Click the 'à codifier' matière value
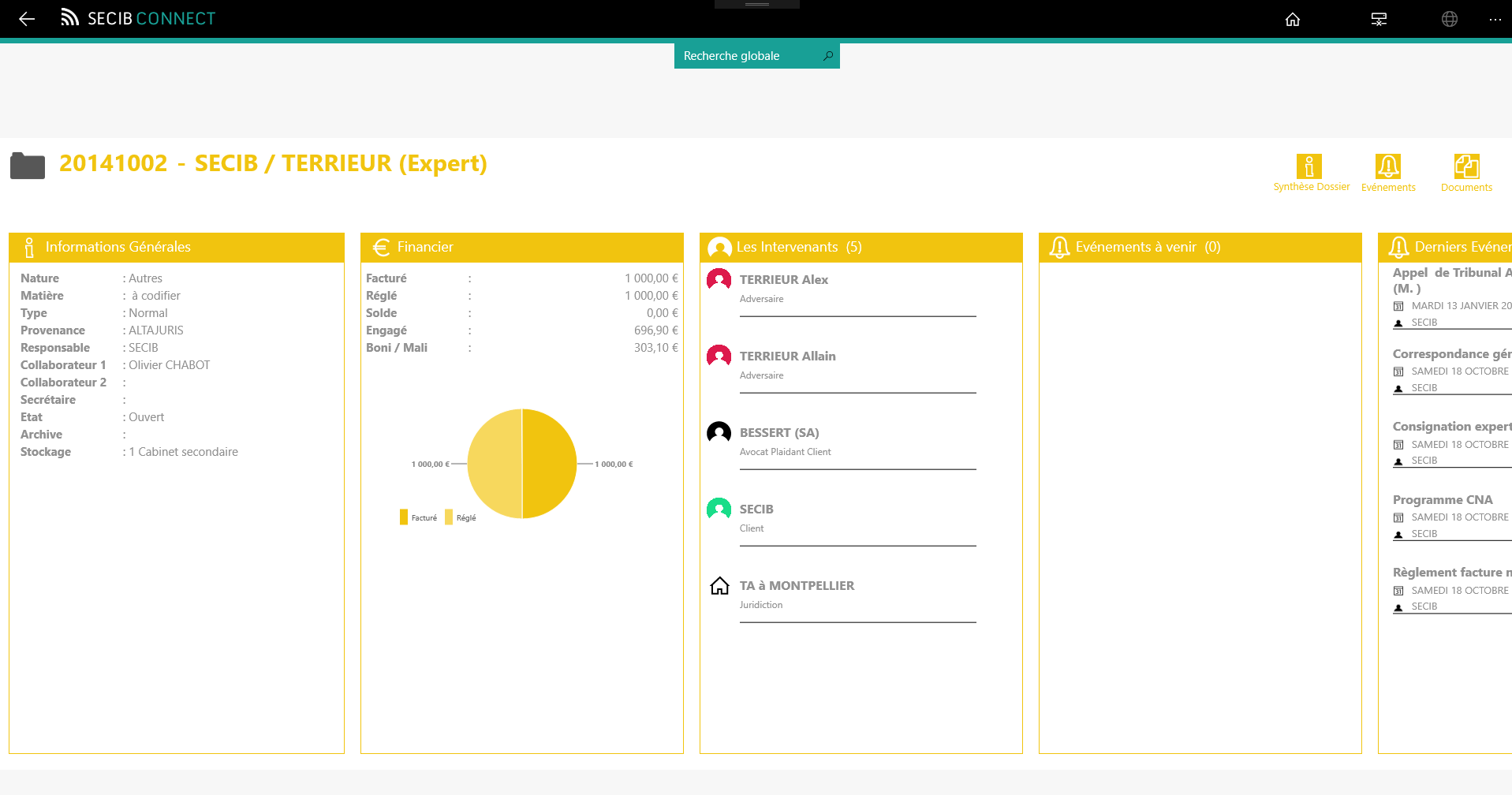The image size is (1512, 795). coord(156,296)
